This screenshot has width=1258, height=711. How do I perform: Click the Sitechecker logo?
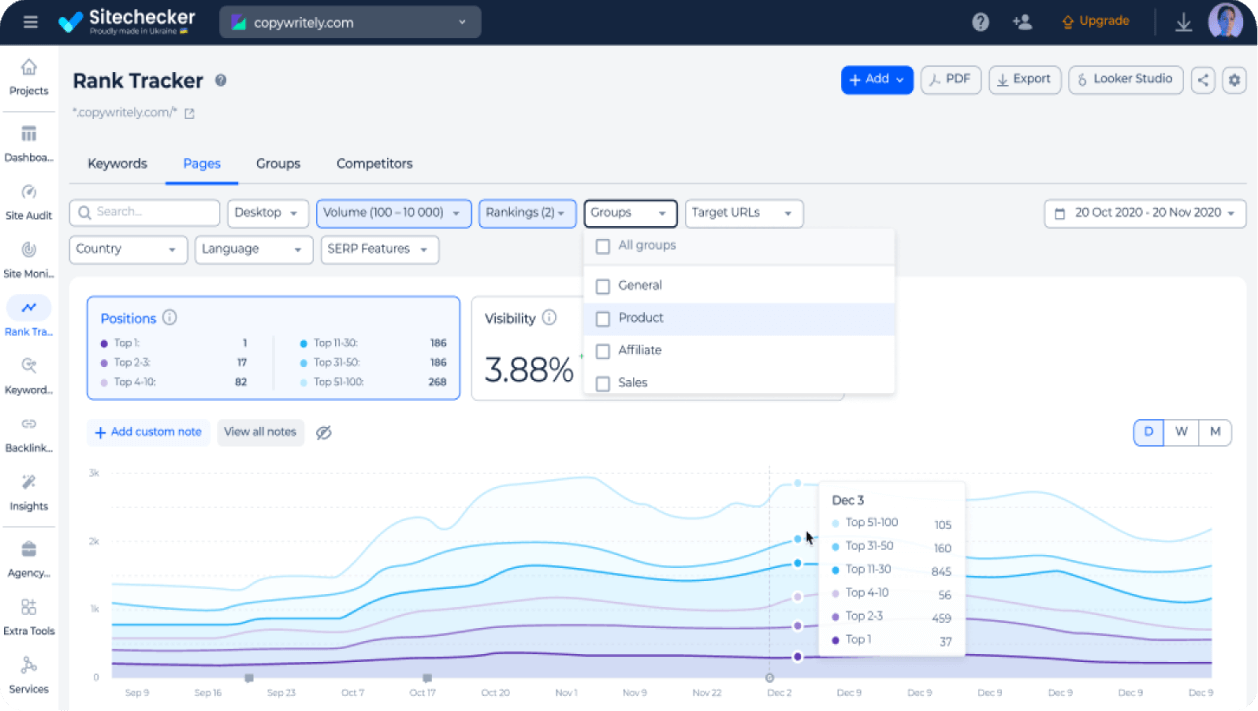tap(127, 21)
